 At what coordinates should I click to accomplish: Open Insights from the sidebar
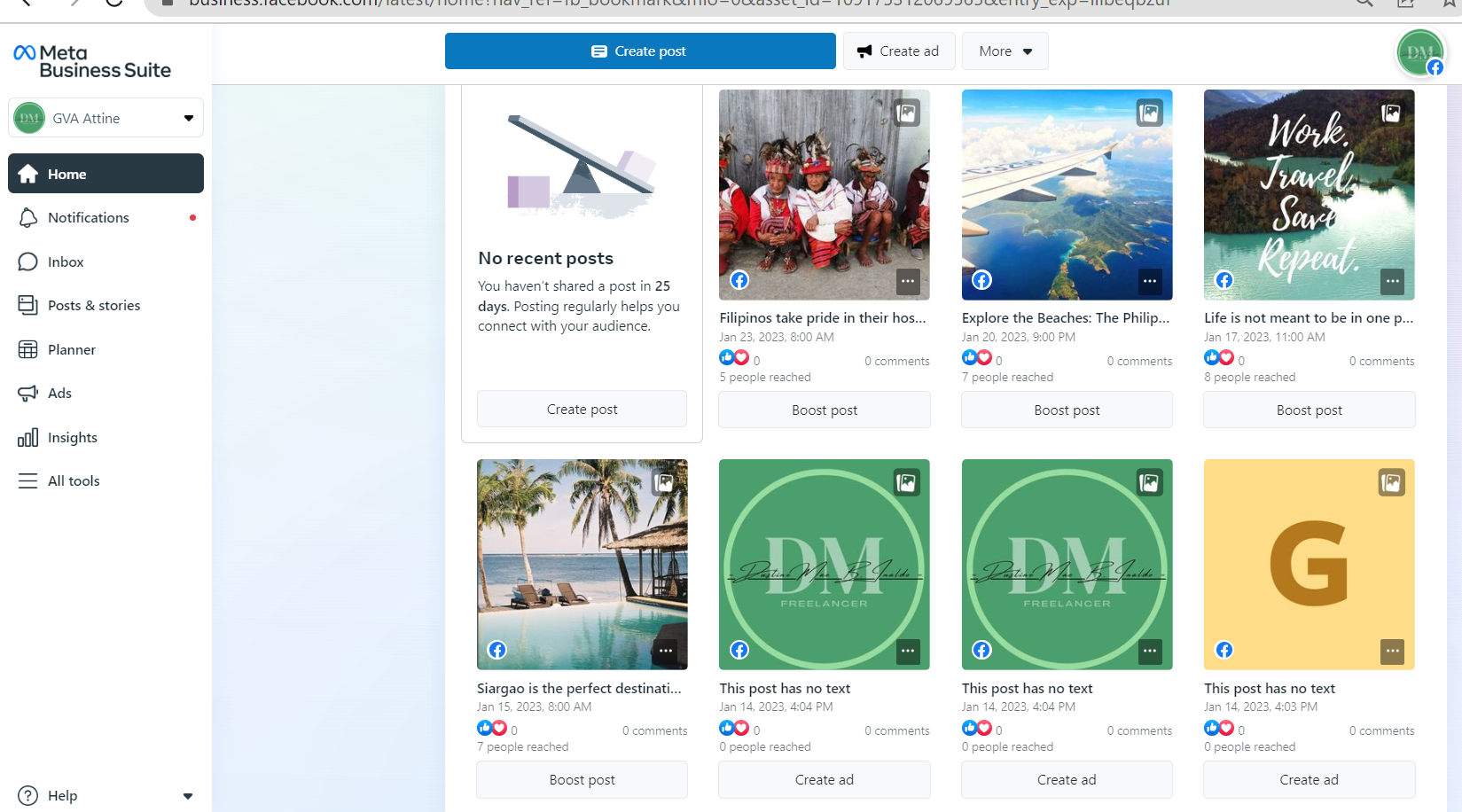pyautogui.click(x=106, y=437)
